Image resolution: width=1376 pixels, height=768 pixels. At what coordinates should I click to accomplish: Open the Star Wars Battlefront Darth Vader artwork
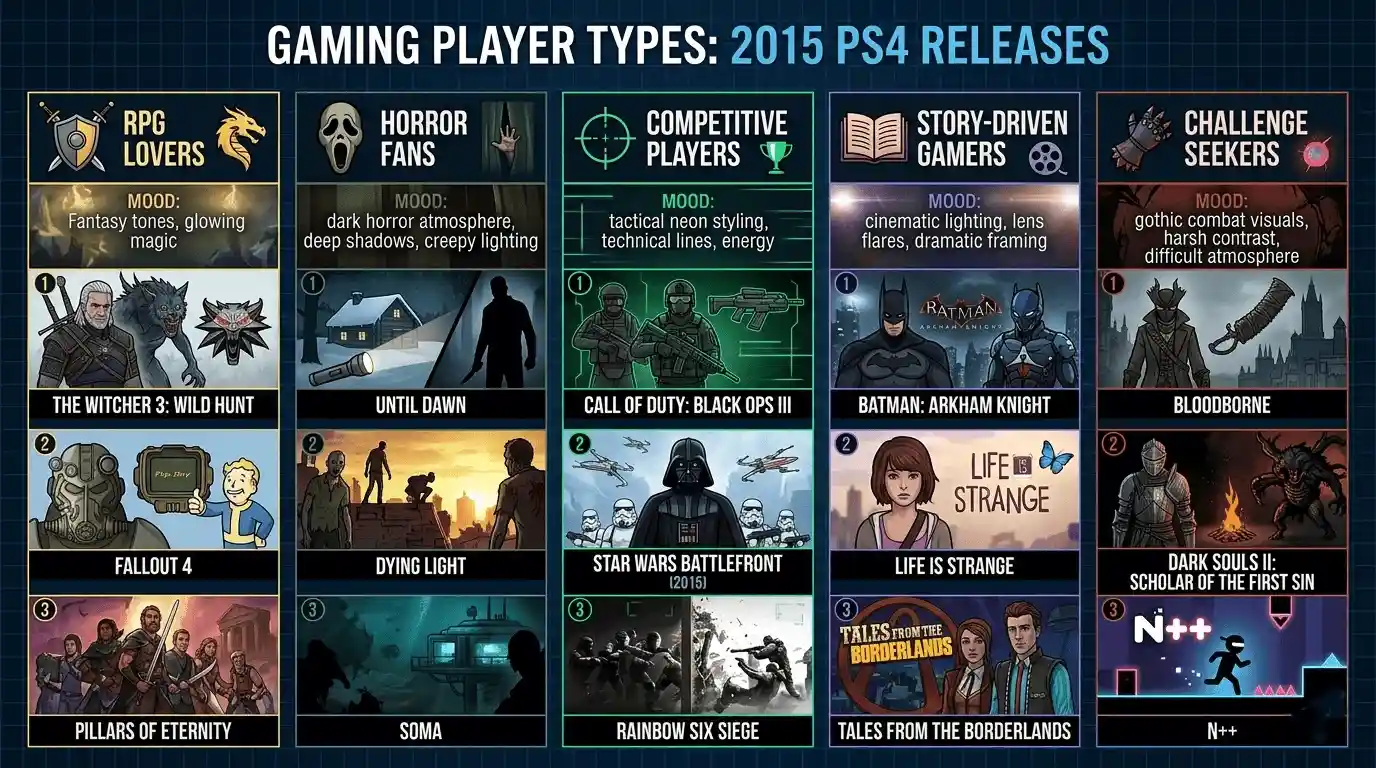coord(688,490)
